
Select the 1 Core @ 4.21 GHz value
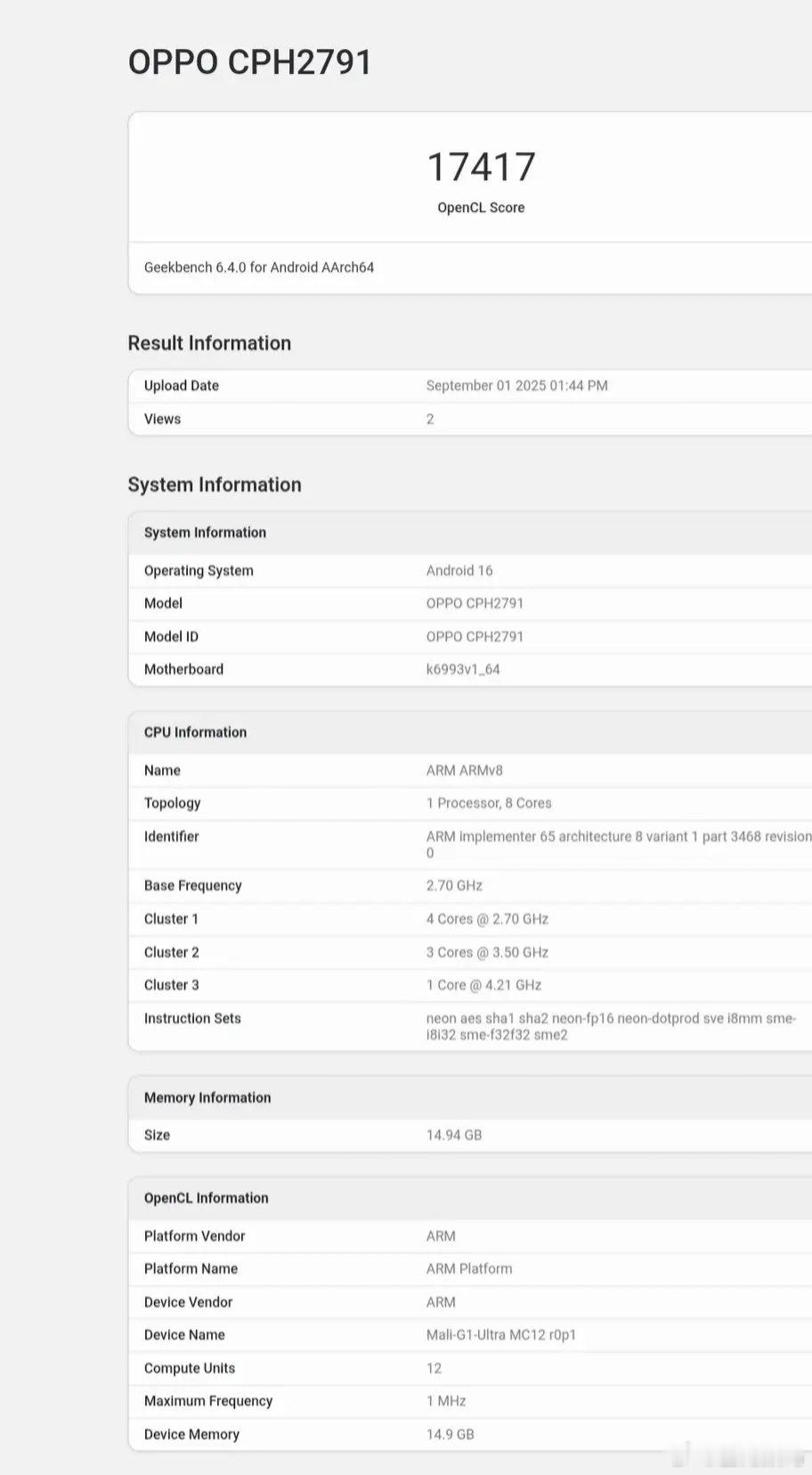click(483, 985)
